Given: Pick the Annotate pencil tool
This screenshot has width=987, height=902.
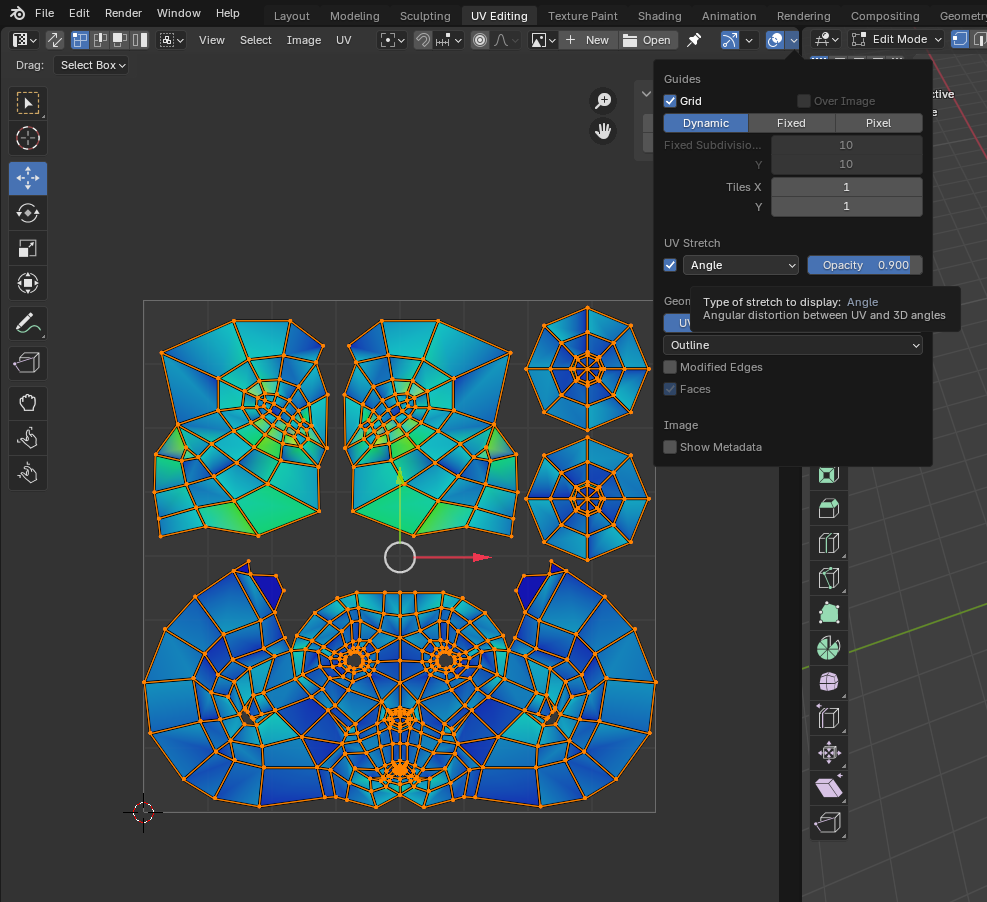Looking at the screenshot, I should pos(28,323).
